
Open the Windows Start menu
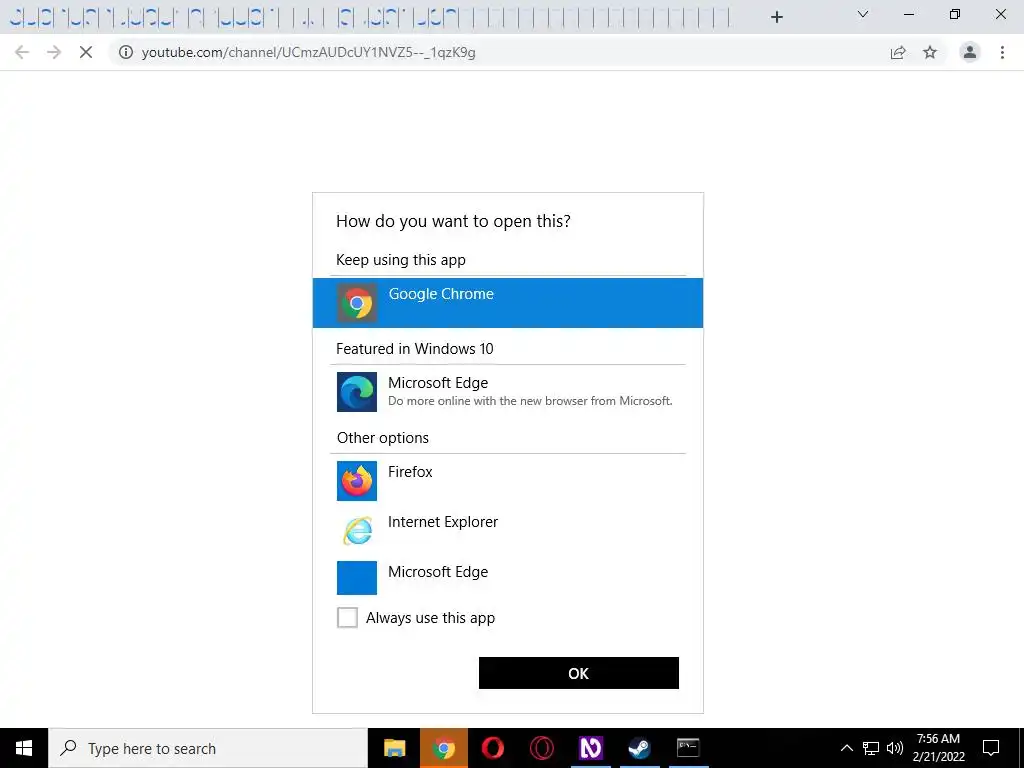pos(24,748)
